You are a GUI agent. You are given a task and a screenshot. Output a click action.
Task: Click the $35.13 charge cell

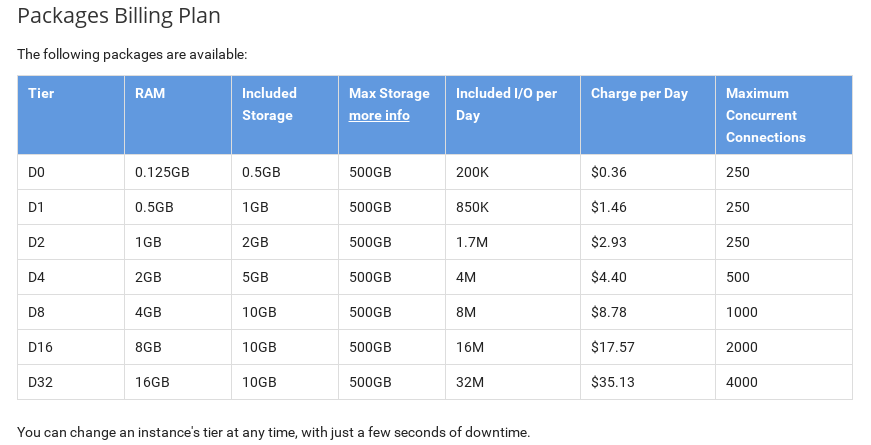tap(612, 382)
